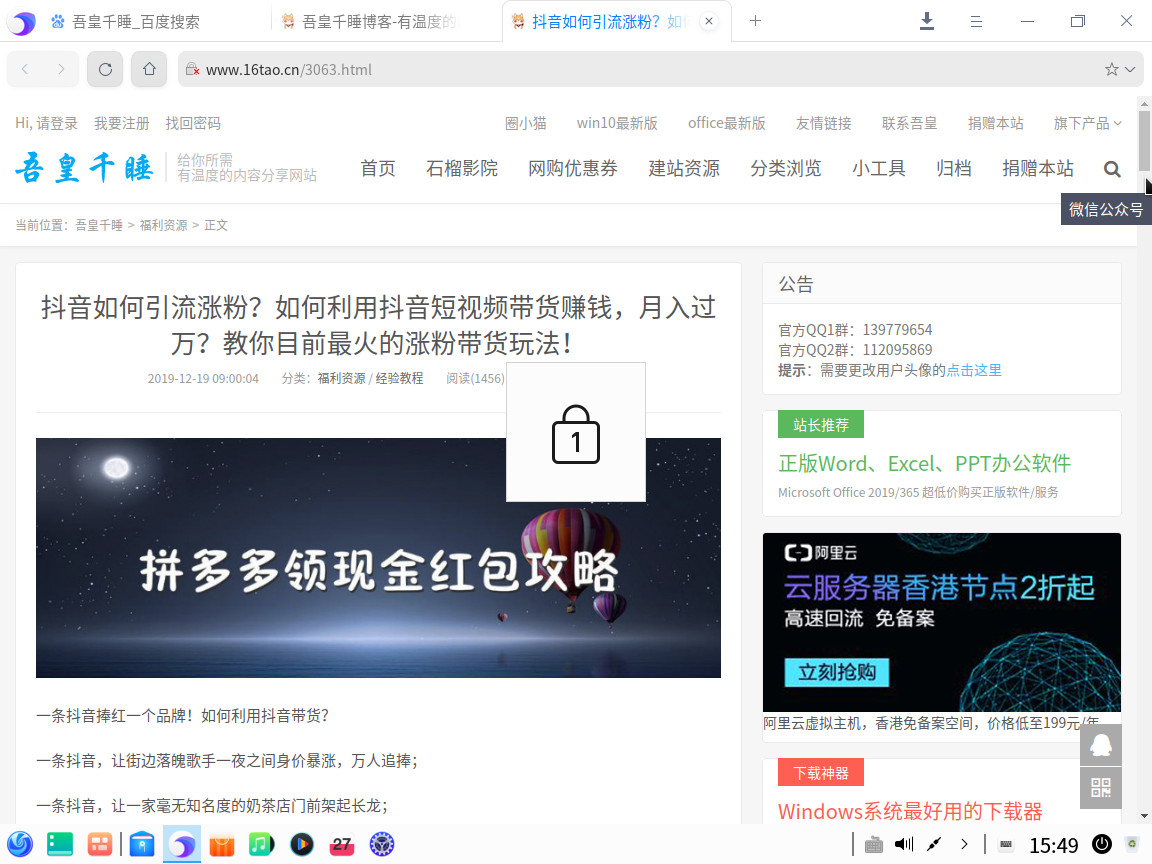Go to the browser home page

149,69
